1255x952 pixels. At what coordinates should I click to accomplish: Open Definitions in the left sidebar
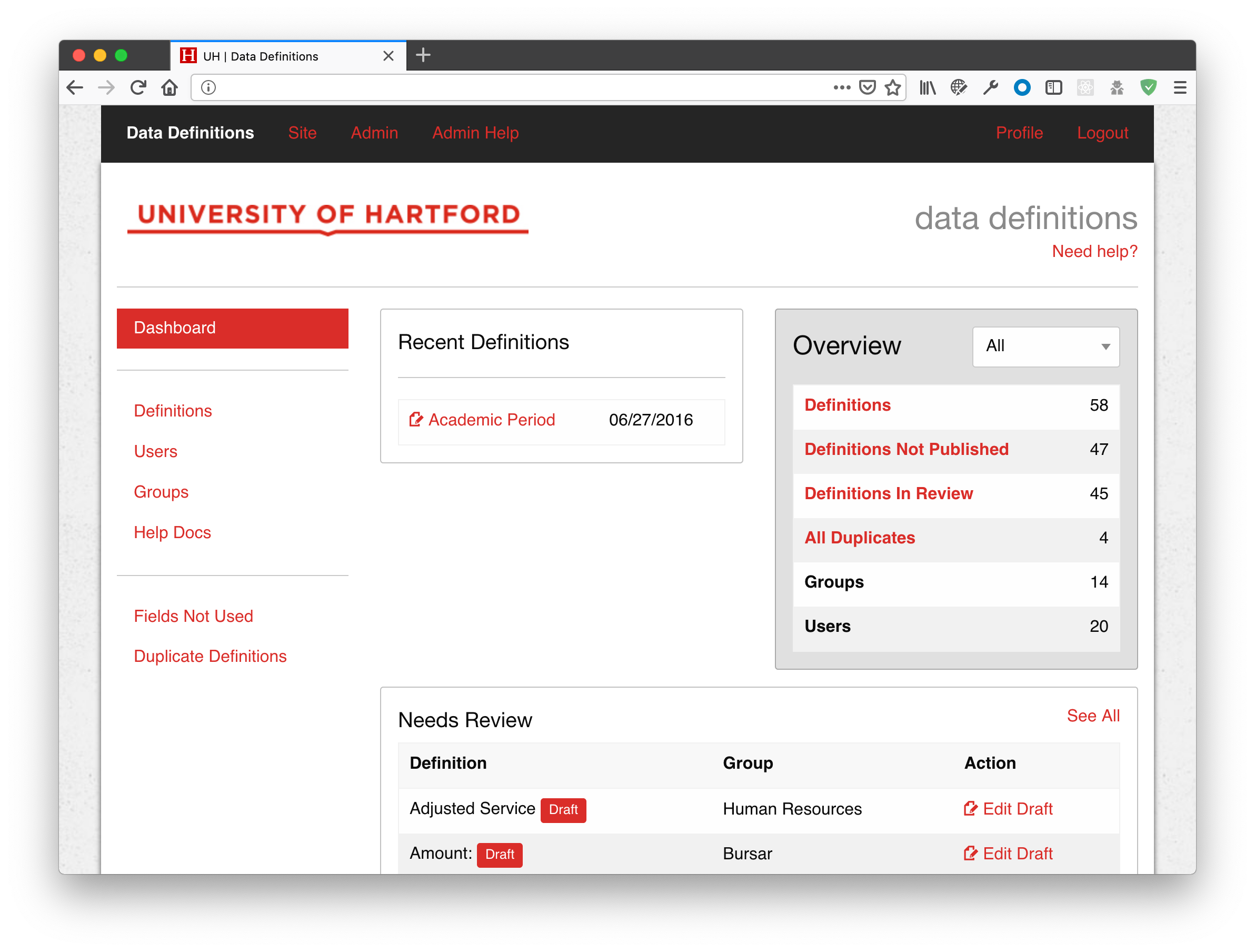pyautogui.click(x=173, y=411)
